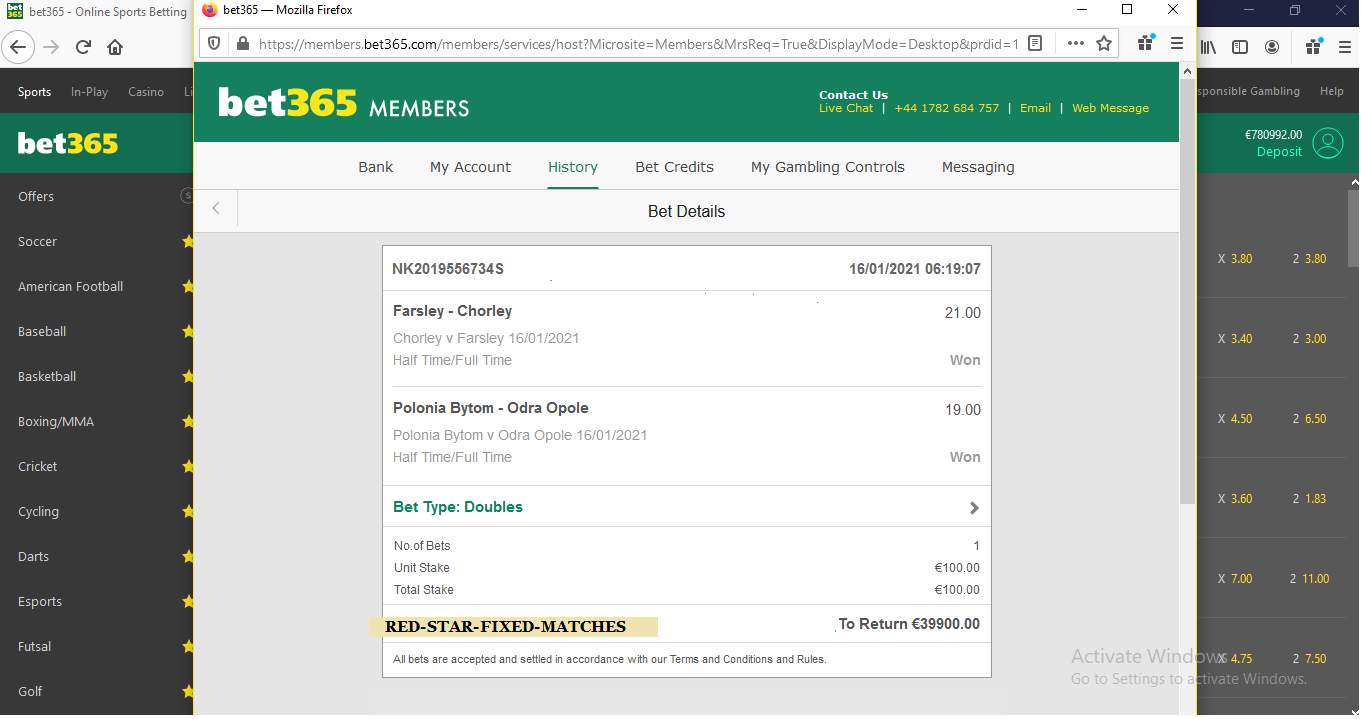Viewport: 1361px width, 719px height.
Task: Open the Help link in the background page
Action: [1332, 91]
